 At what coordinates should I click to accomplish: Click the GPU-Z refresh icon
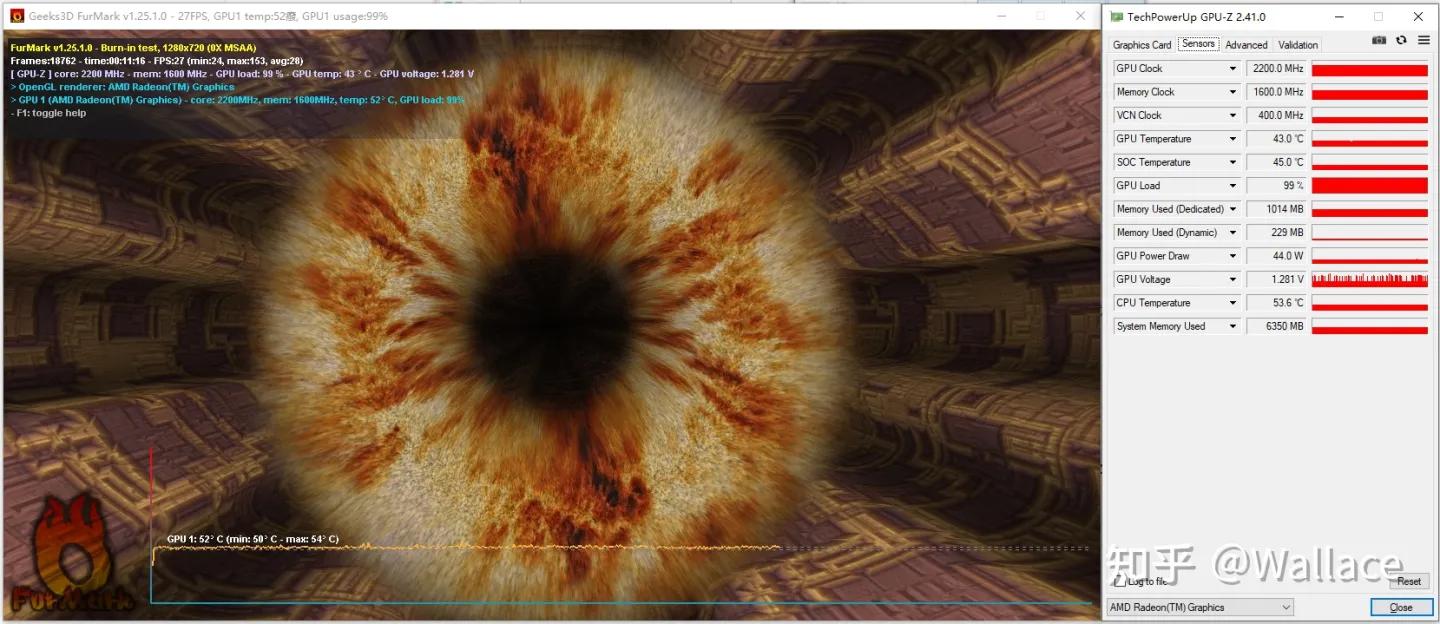coord(1401,41)
